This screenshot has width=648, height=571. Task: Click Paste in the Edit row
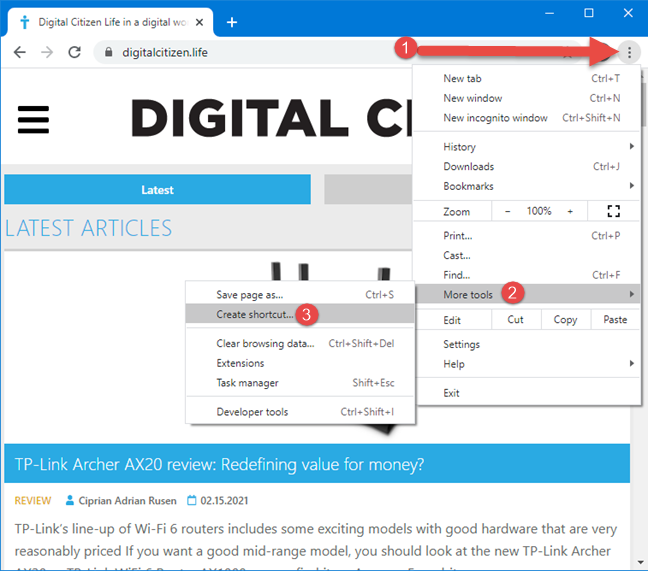coord(615,320)
